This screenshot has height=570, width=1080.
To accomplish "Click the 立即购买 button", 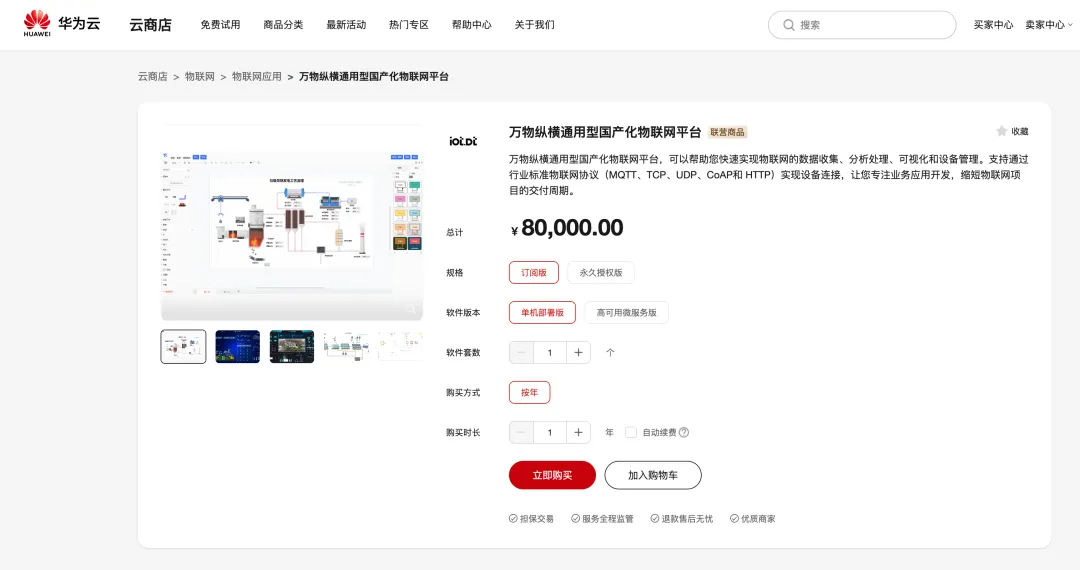I will (x=552, y=475).
